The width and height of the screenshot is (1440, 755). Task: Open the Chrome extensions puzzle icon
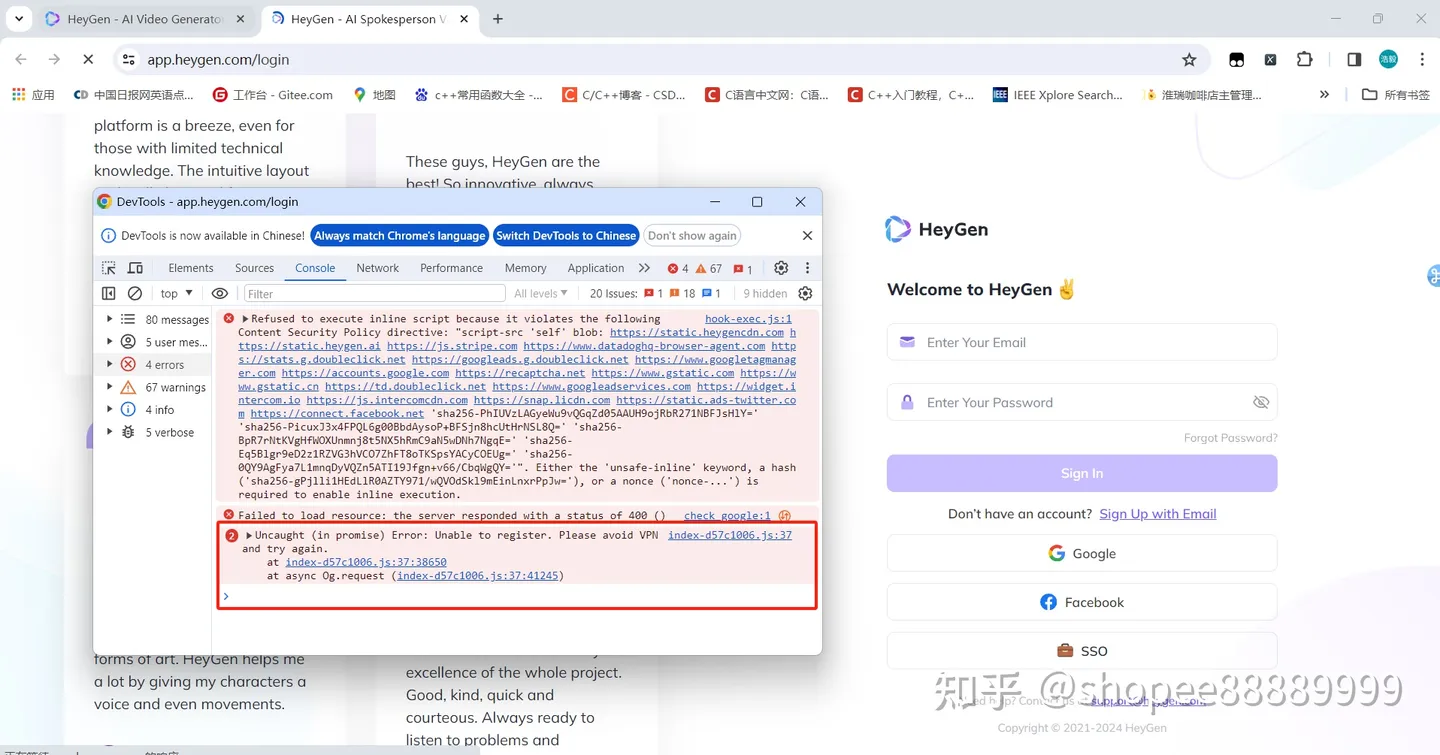[1304, 60]
